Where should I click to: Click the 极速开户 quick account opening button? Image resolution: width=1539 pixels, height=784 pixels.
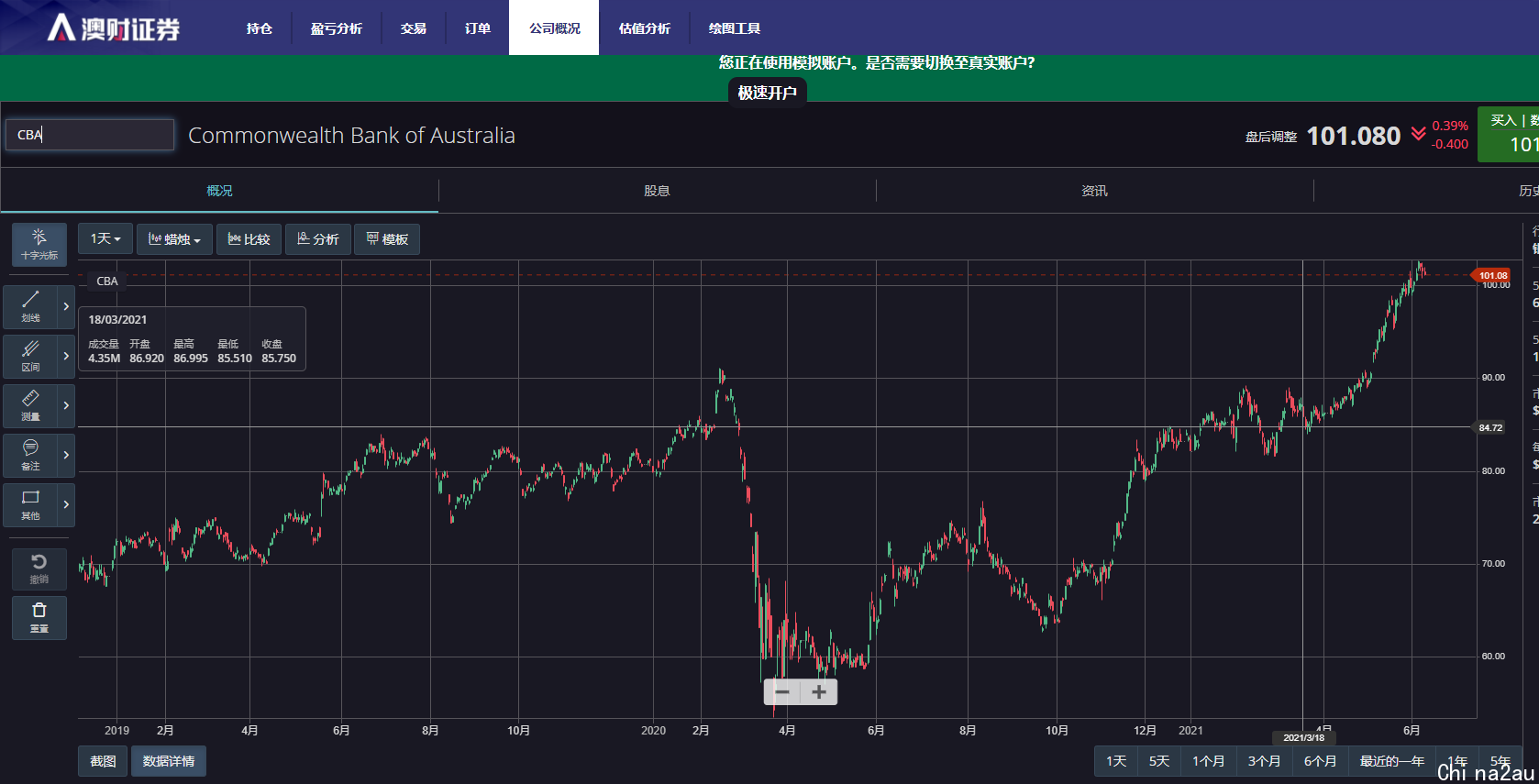[x=768, y=93]
